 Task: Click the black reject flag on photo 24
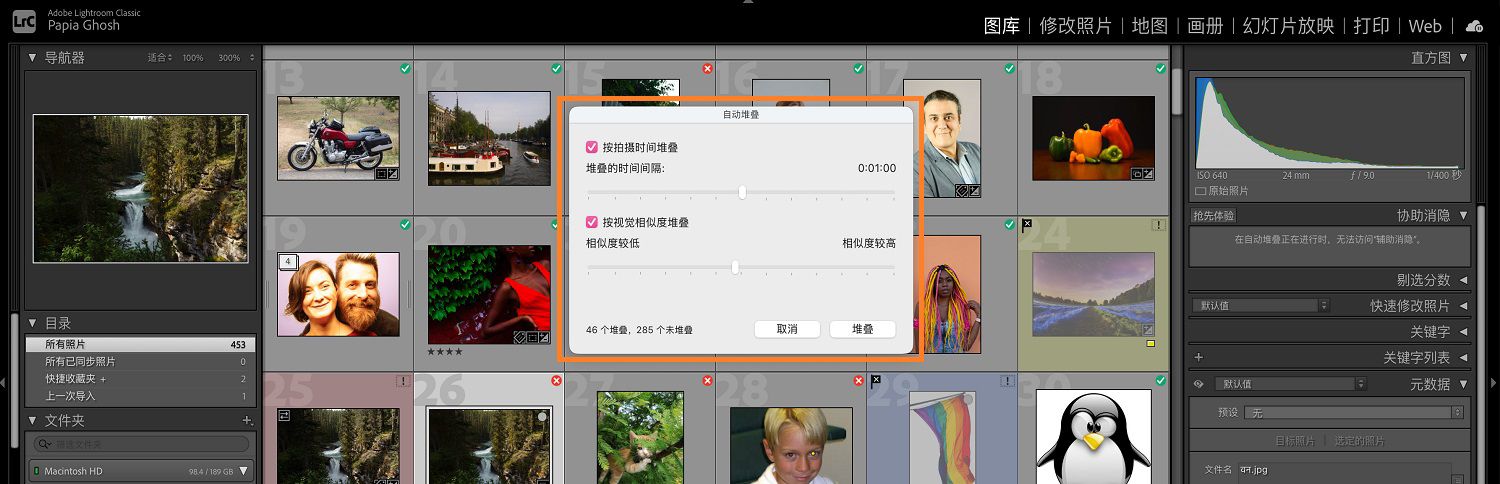[x=1027, y=224]
